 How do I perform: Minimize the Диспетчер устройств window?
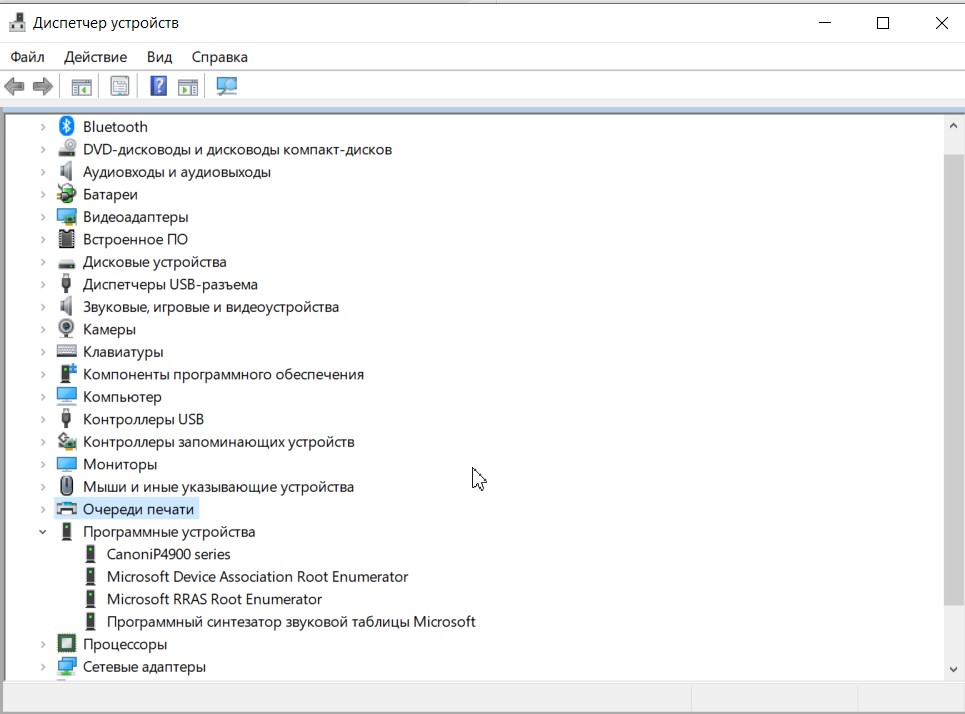825,23
